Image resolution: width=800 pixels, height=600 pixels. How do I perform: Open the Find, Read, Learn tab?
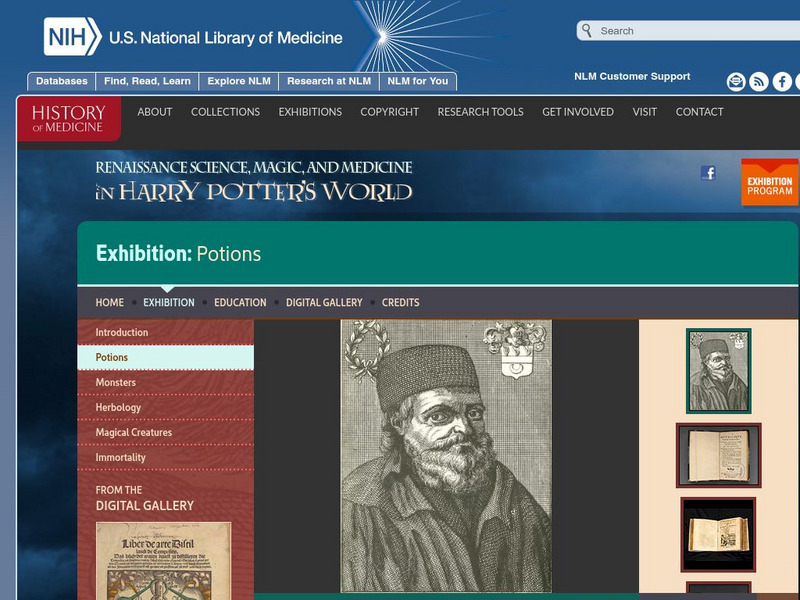click(147, 81)
